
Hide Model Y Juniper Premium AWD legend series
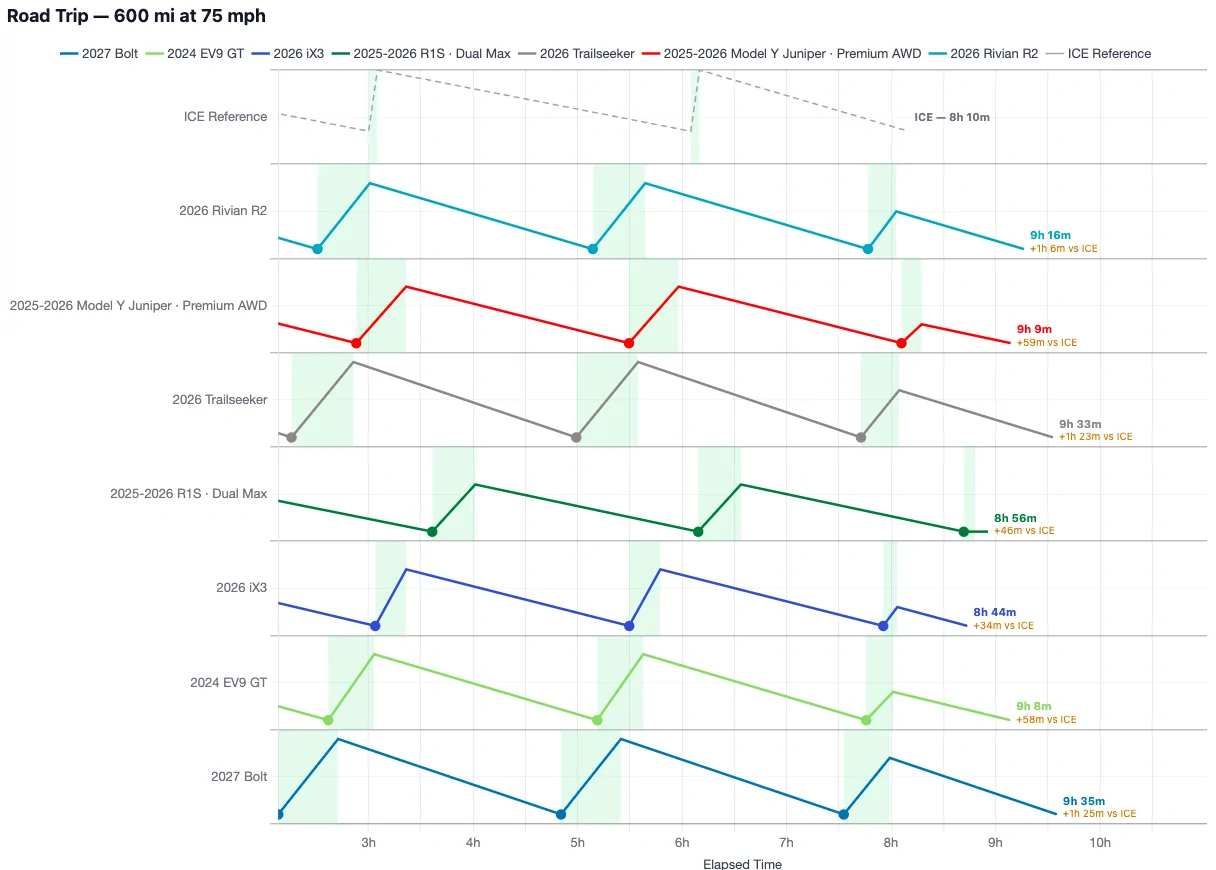coord(781,54)
